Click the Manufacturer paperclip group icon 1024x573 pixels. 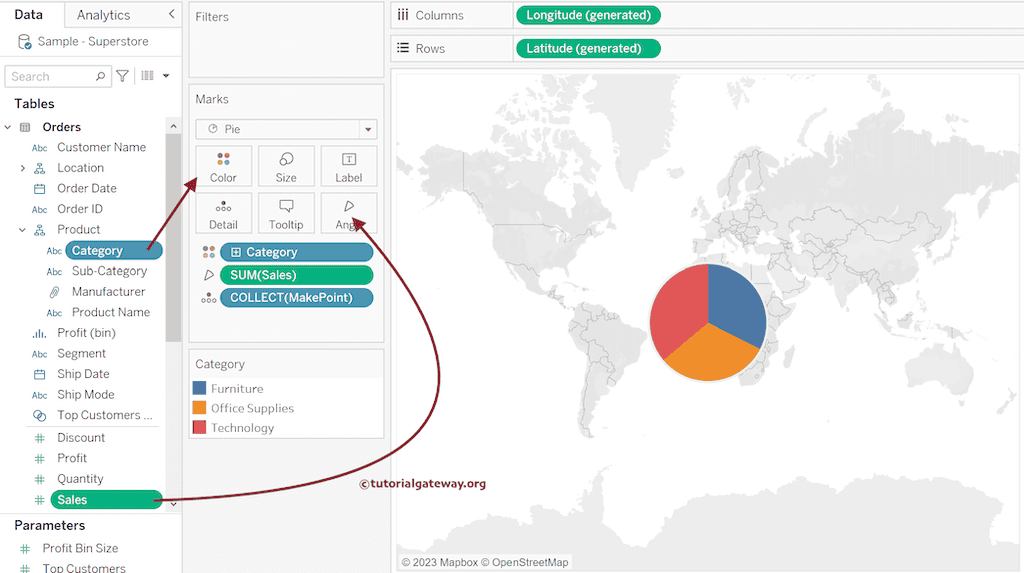pos(55,292)
